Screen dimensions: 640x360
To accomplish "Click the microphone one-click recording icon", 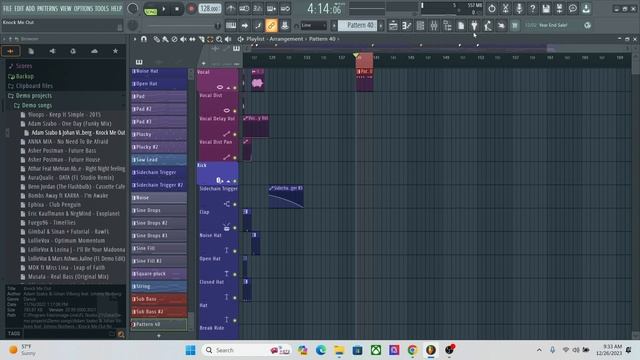I will pyautogui.click(x=519, y=9).
